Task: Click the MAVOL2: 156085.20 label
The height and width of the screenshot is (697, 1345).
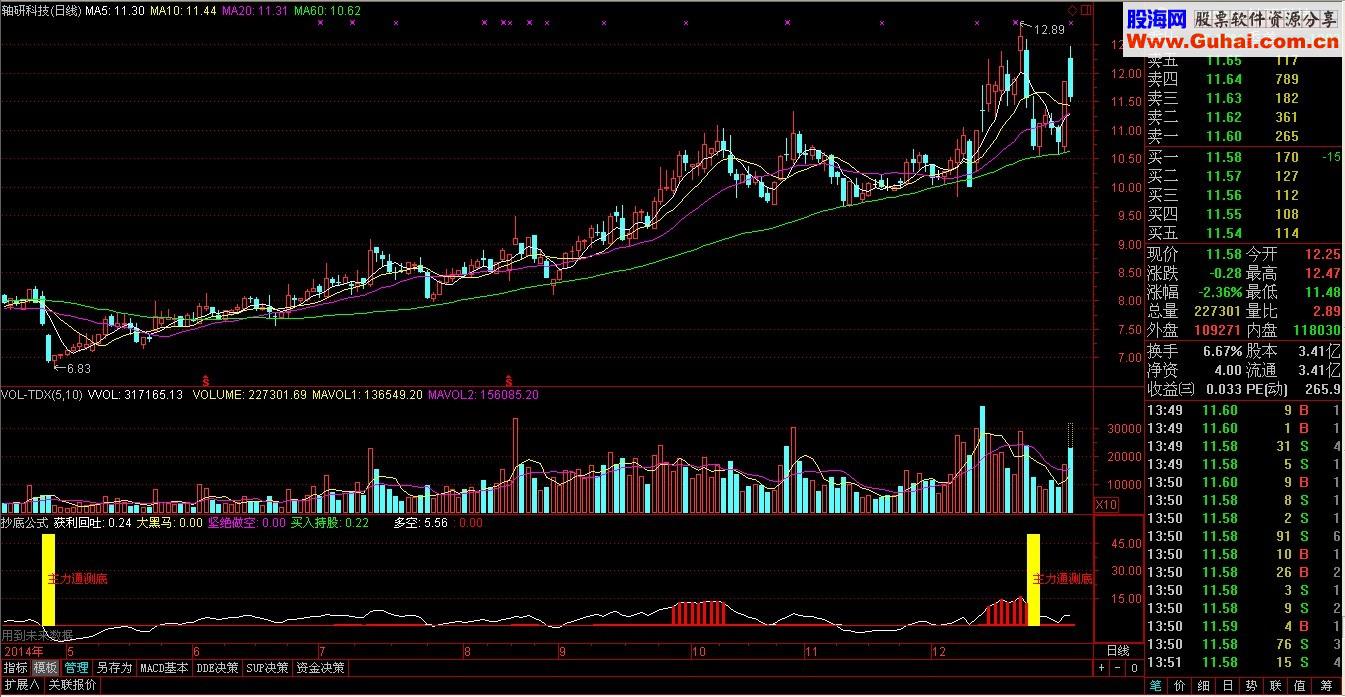Action: (x=483, y=395)
